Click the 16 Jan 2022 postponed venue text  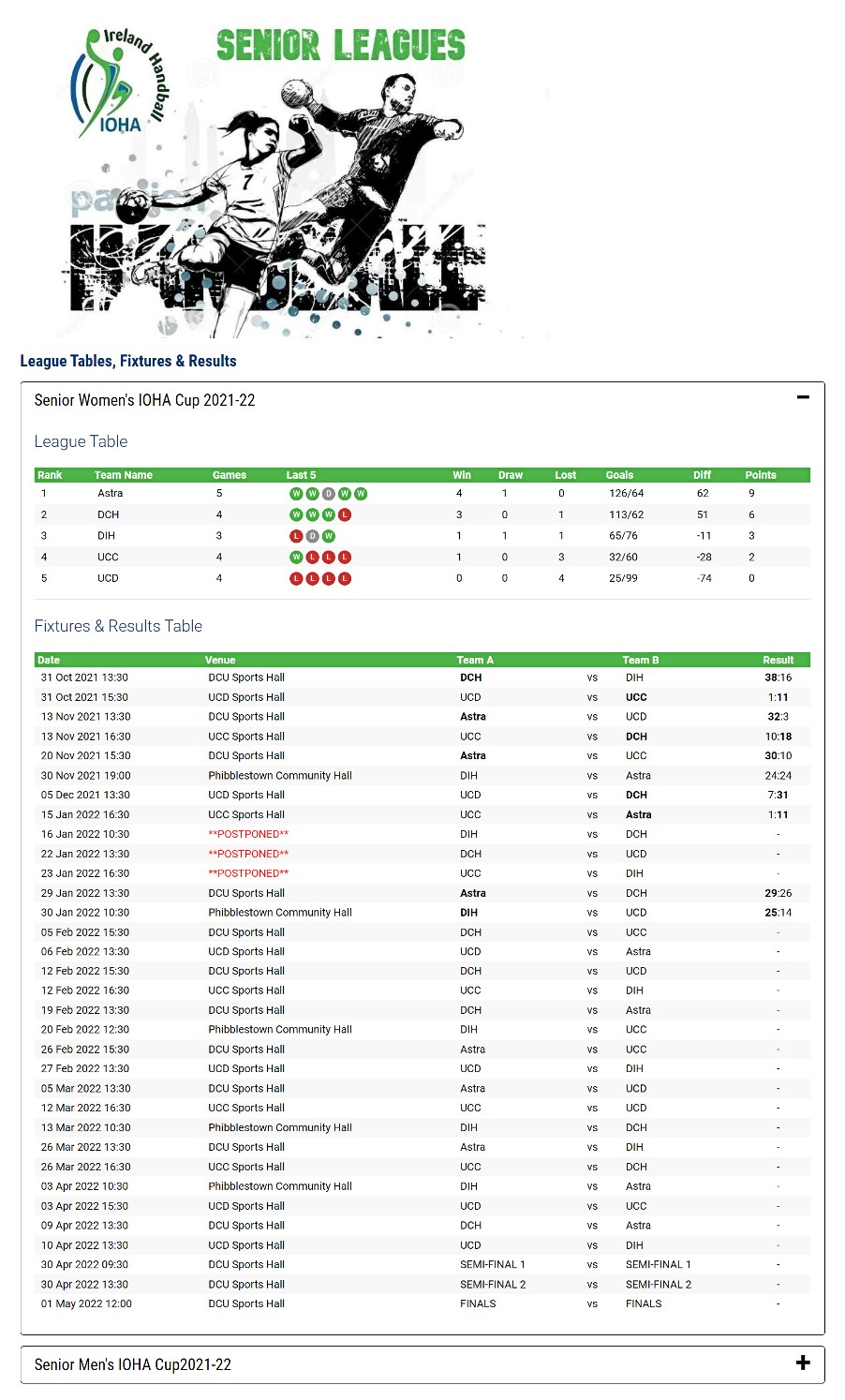tap(248, 834)
